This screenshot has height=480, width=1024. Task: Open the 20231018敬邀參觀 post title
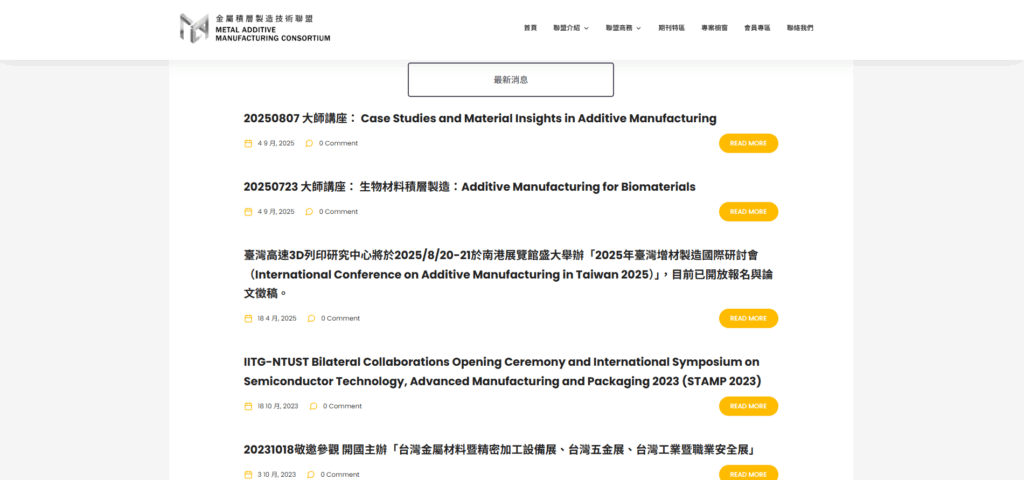tap(497, 450)
